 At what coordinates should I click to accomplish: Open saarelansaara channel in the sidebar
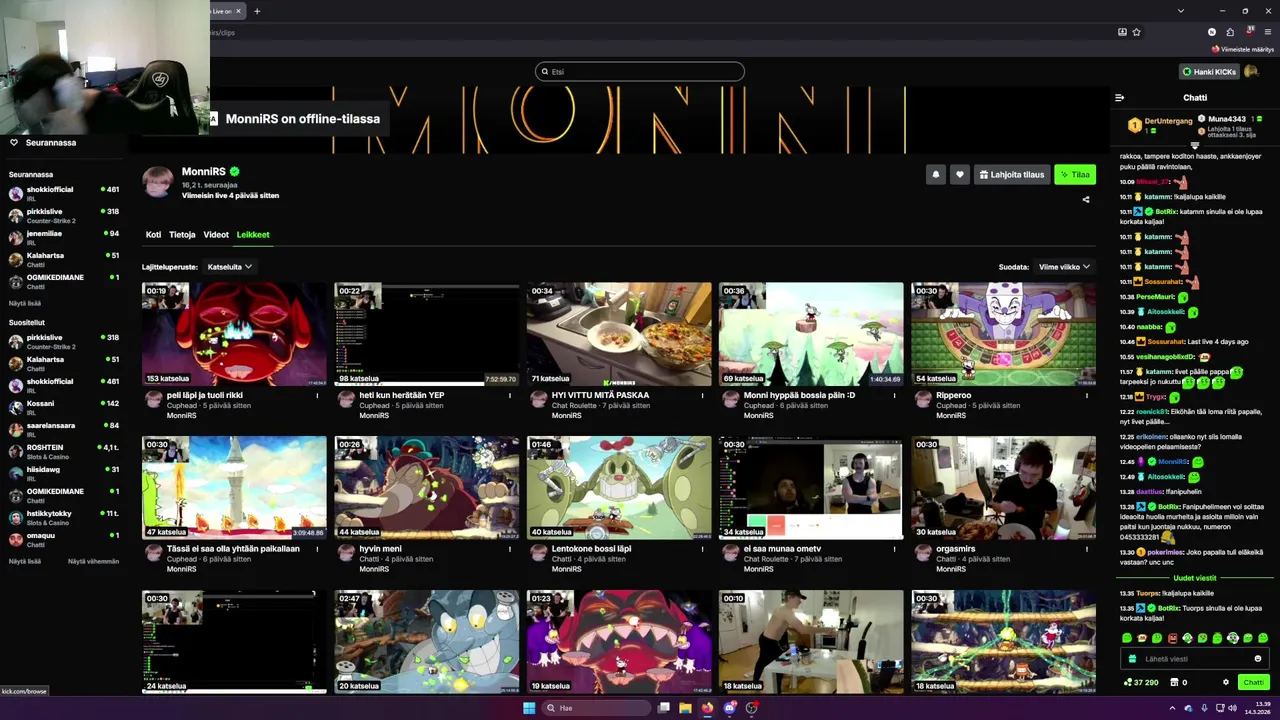pos(64,429)
